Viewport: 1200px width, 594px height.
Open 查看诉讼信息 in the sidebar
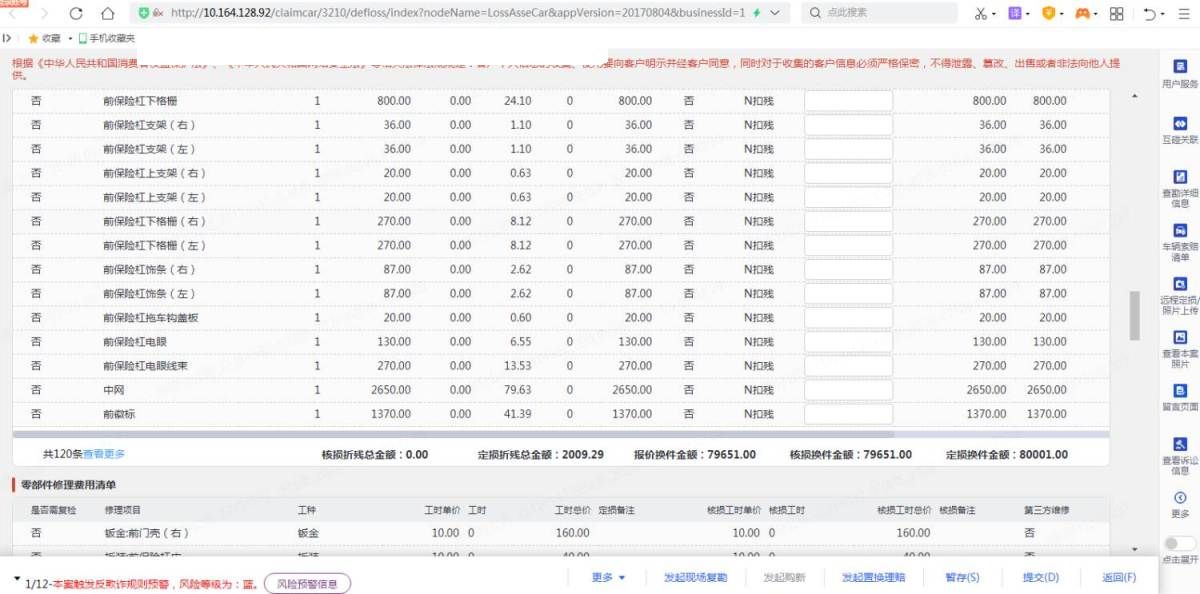click(x=1180, y=444)
